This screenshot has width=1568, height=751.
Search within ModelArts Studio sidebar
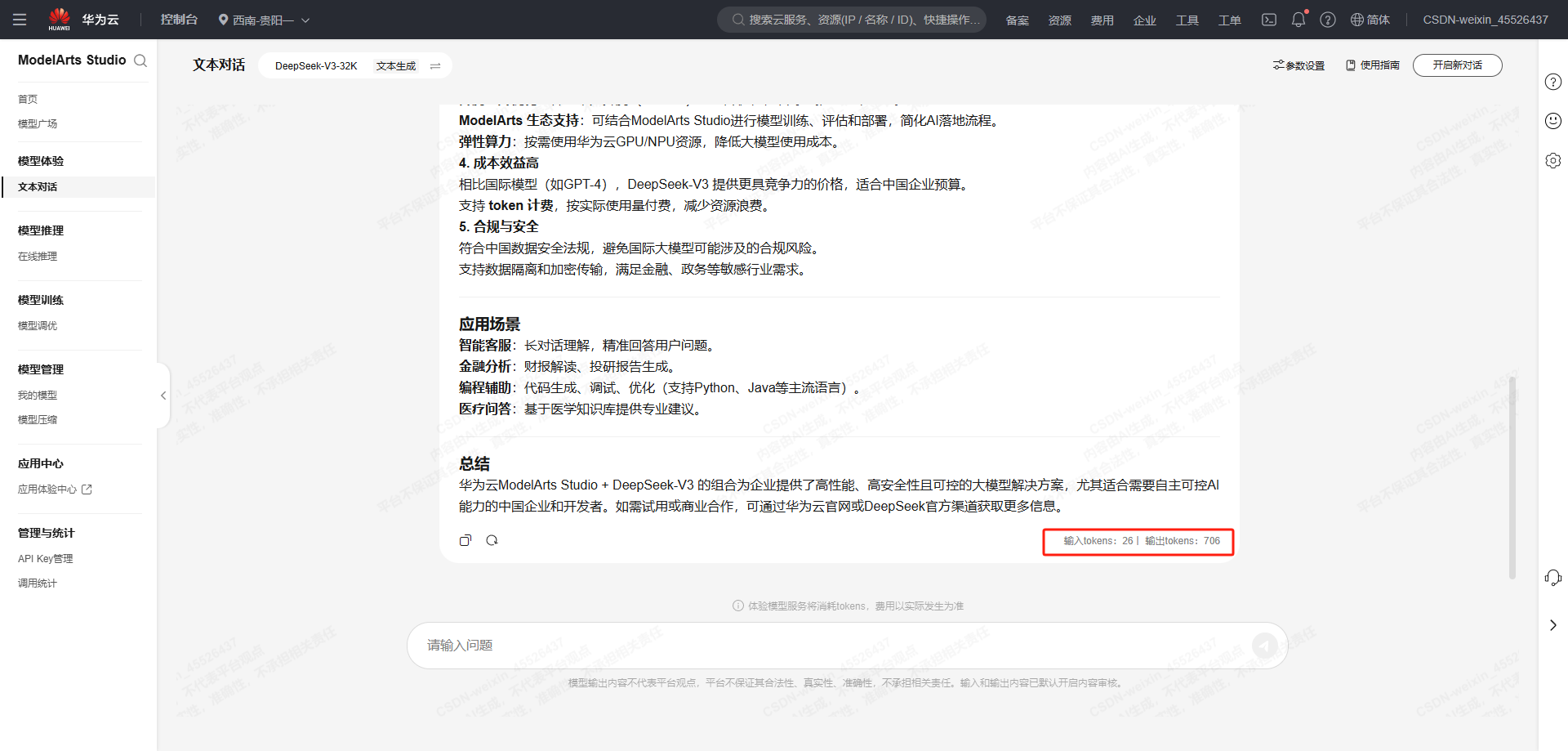140,60
